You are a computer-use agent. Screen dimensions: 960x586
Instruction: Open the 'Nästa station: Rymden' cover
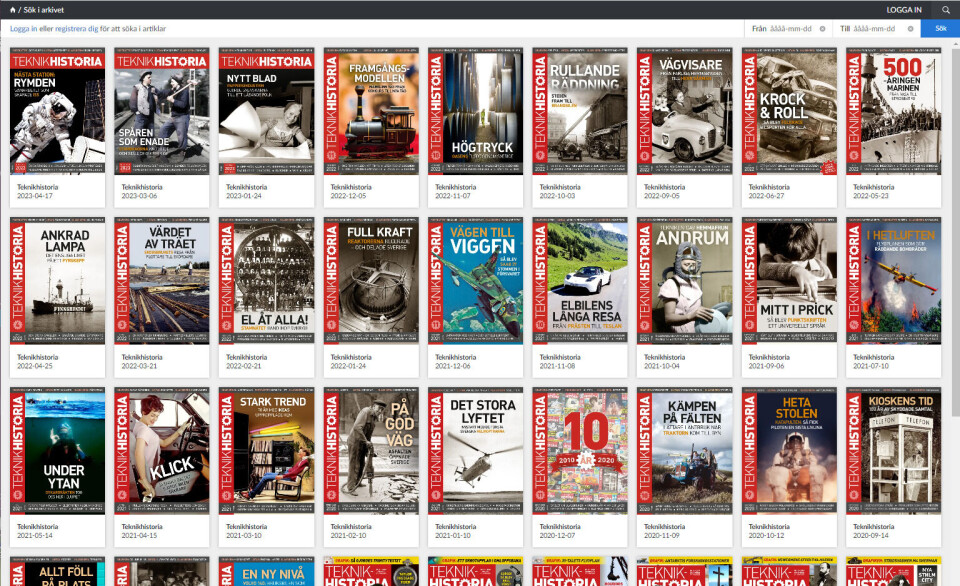click(x=58, y=111)
